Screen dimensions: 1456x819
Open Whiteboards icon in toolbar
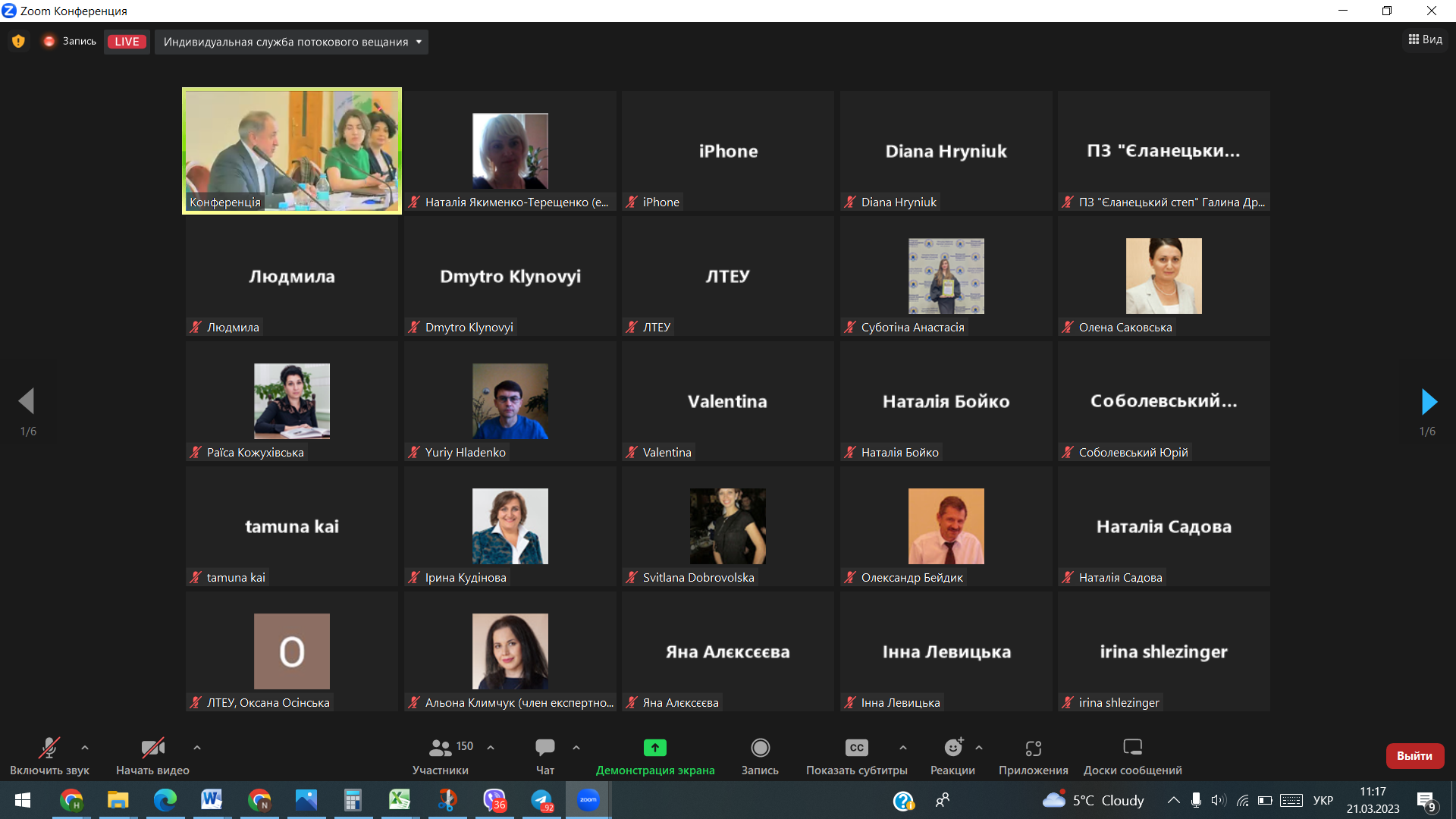tap(1132, 748)
